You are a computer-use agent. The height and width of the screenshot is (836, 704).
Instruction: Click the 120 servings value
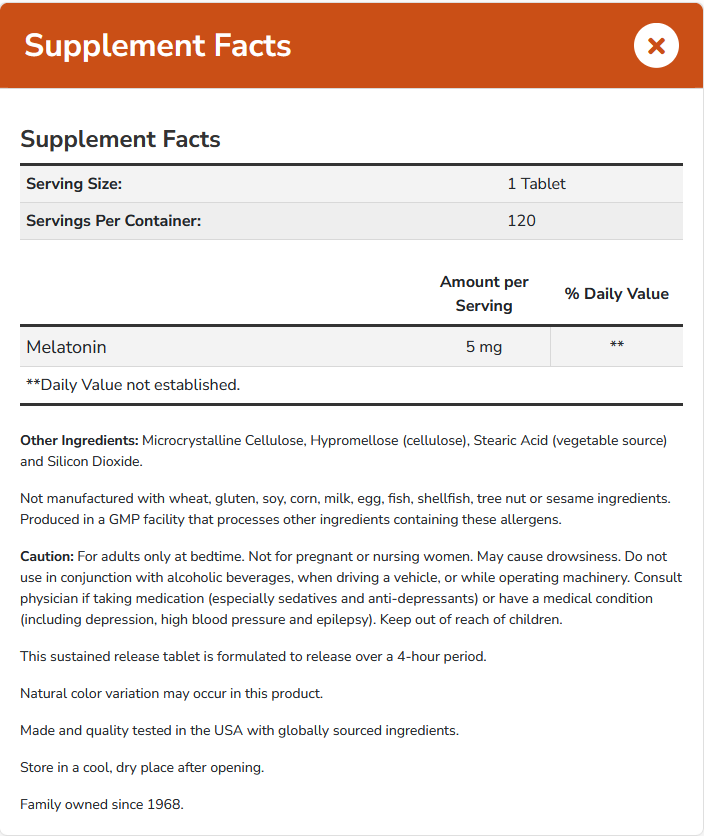click(521, 221)
